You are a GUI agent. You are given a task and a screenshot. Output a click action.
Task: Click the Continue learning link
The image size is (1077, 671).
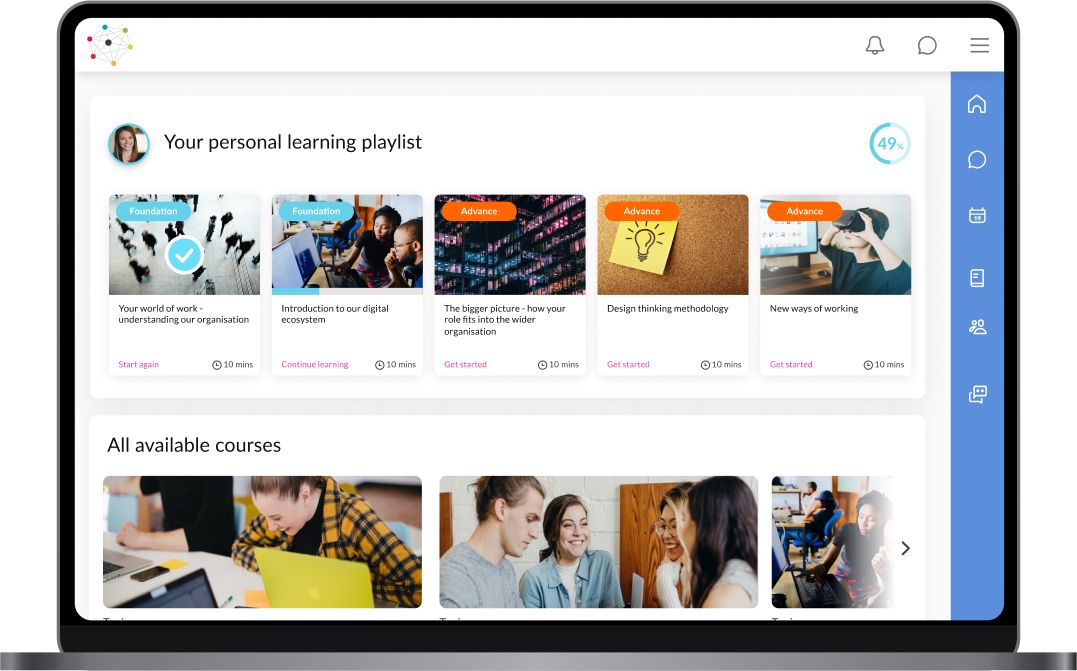tap(315, 365)
